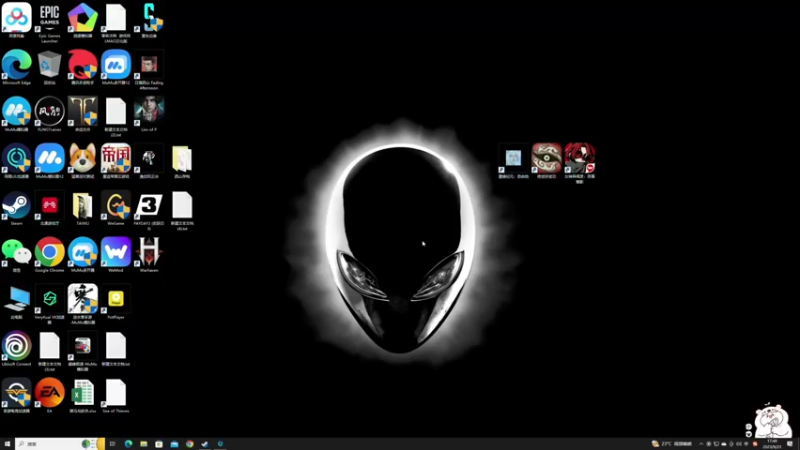Open the Epic Games Launcher shortcut

[x=49, y=22]
